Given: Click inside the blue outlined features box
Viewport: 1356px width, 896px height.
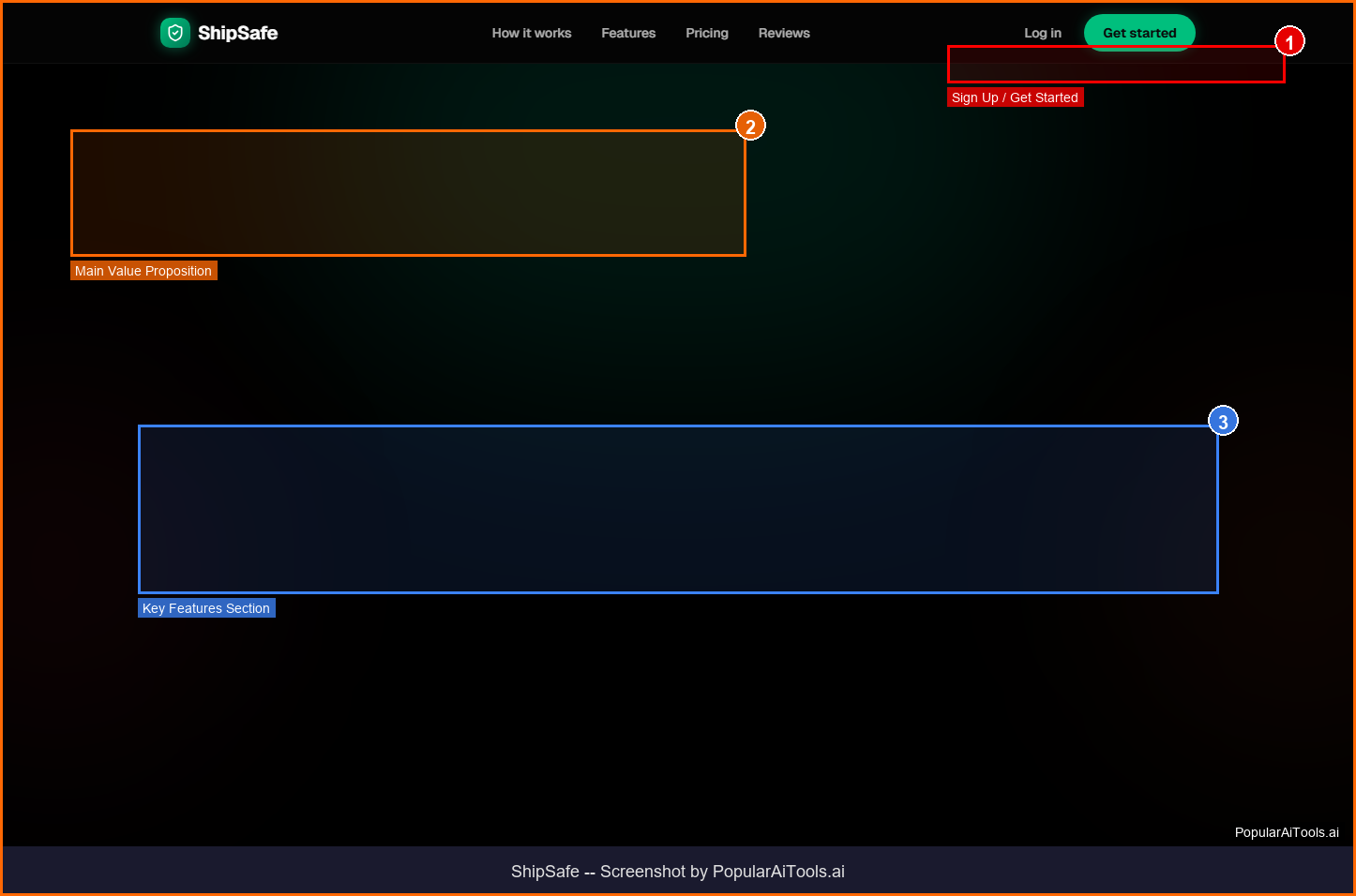Looking at the screenshot, I should tap(678, 510).
